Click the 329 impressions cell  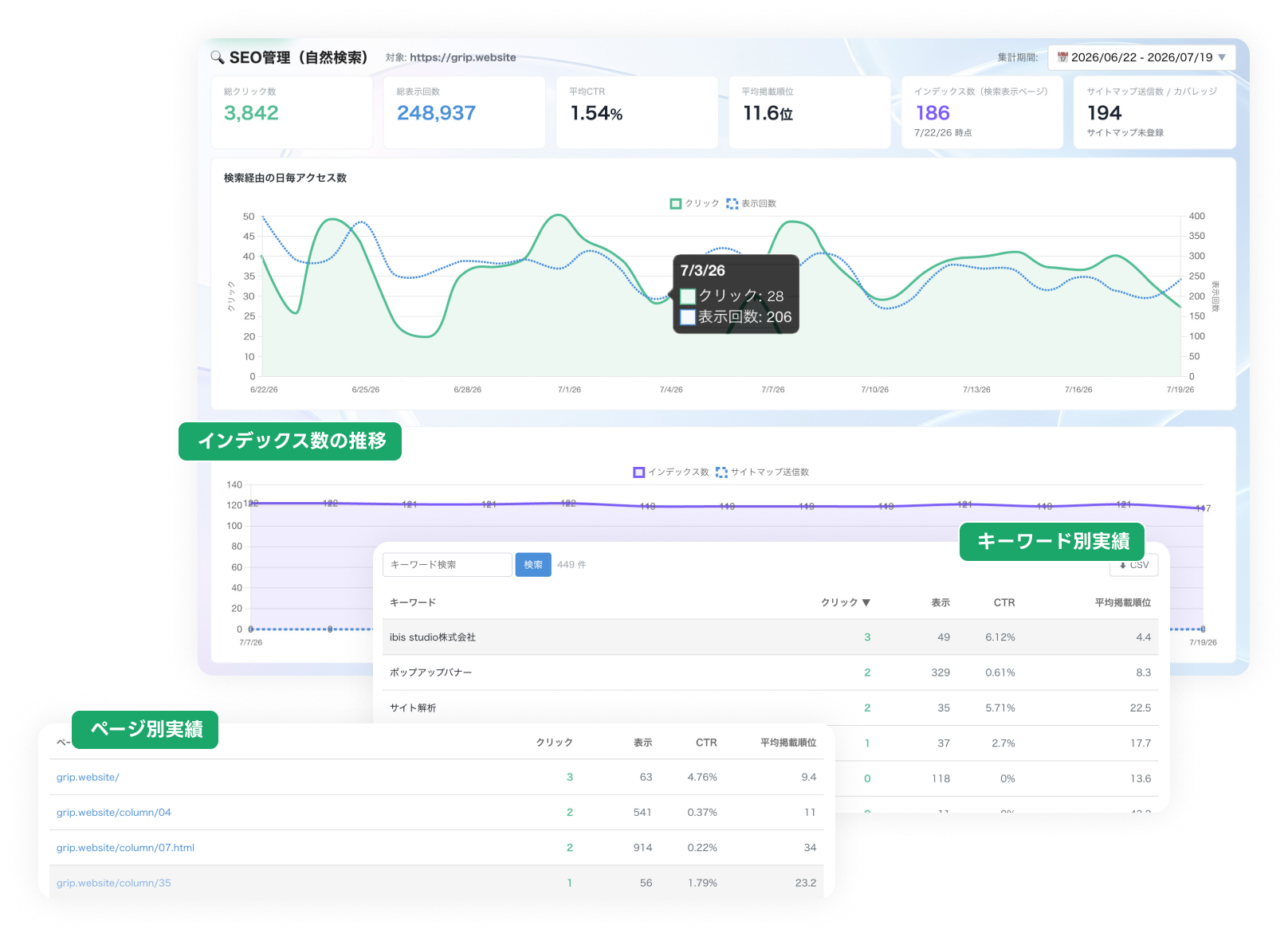pyautogui.click(x=940, y=672)
